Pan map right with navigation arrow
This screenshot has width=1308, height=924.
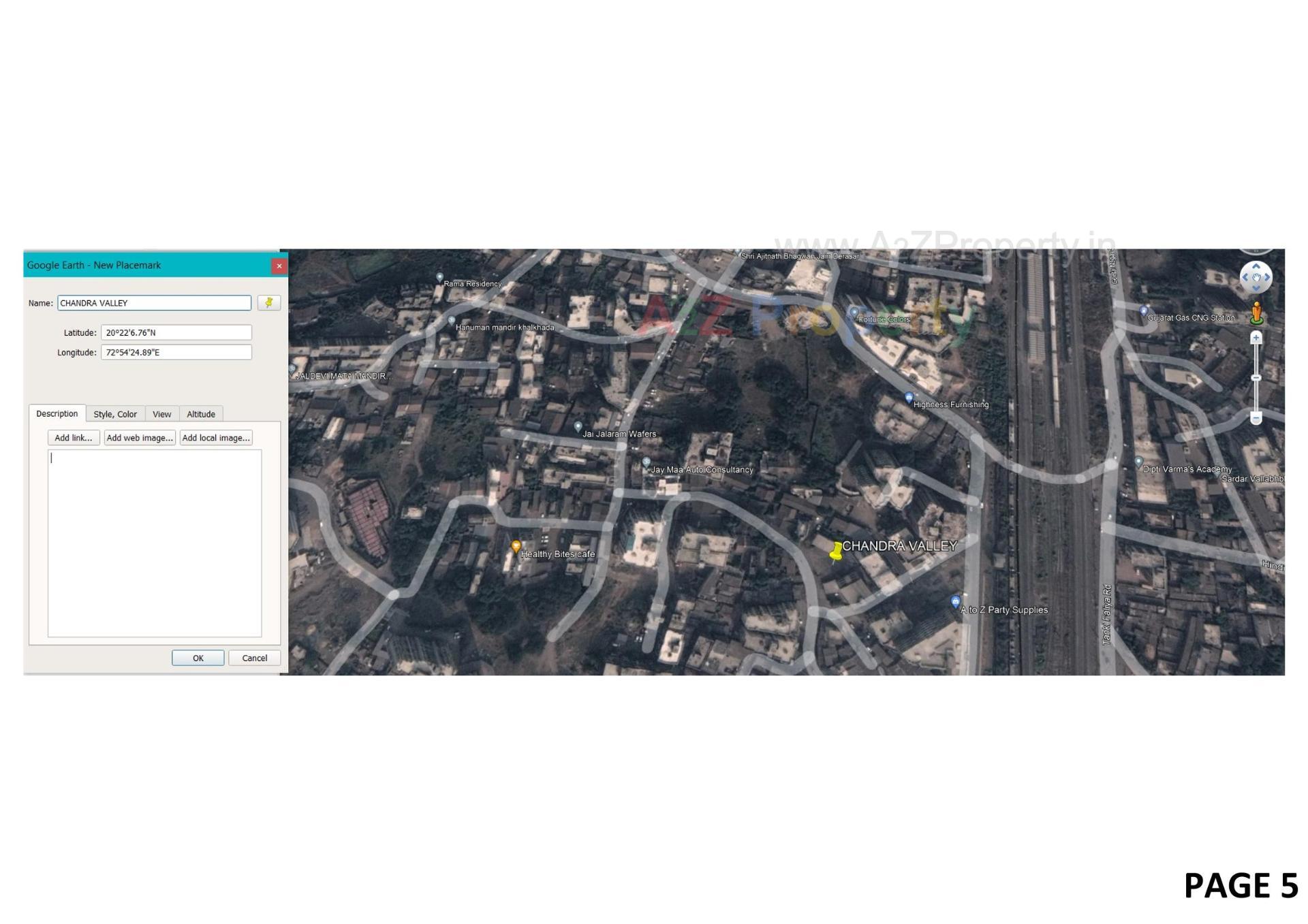coord(1267,278)
